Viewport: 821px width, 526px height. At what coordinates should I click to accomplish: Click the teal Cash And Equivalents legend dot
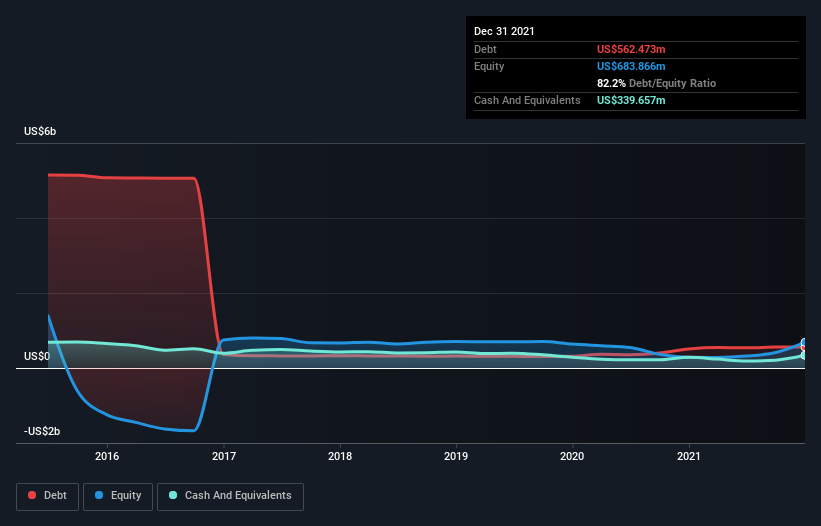coord(173,495)
